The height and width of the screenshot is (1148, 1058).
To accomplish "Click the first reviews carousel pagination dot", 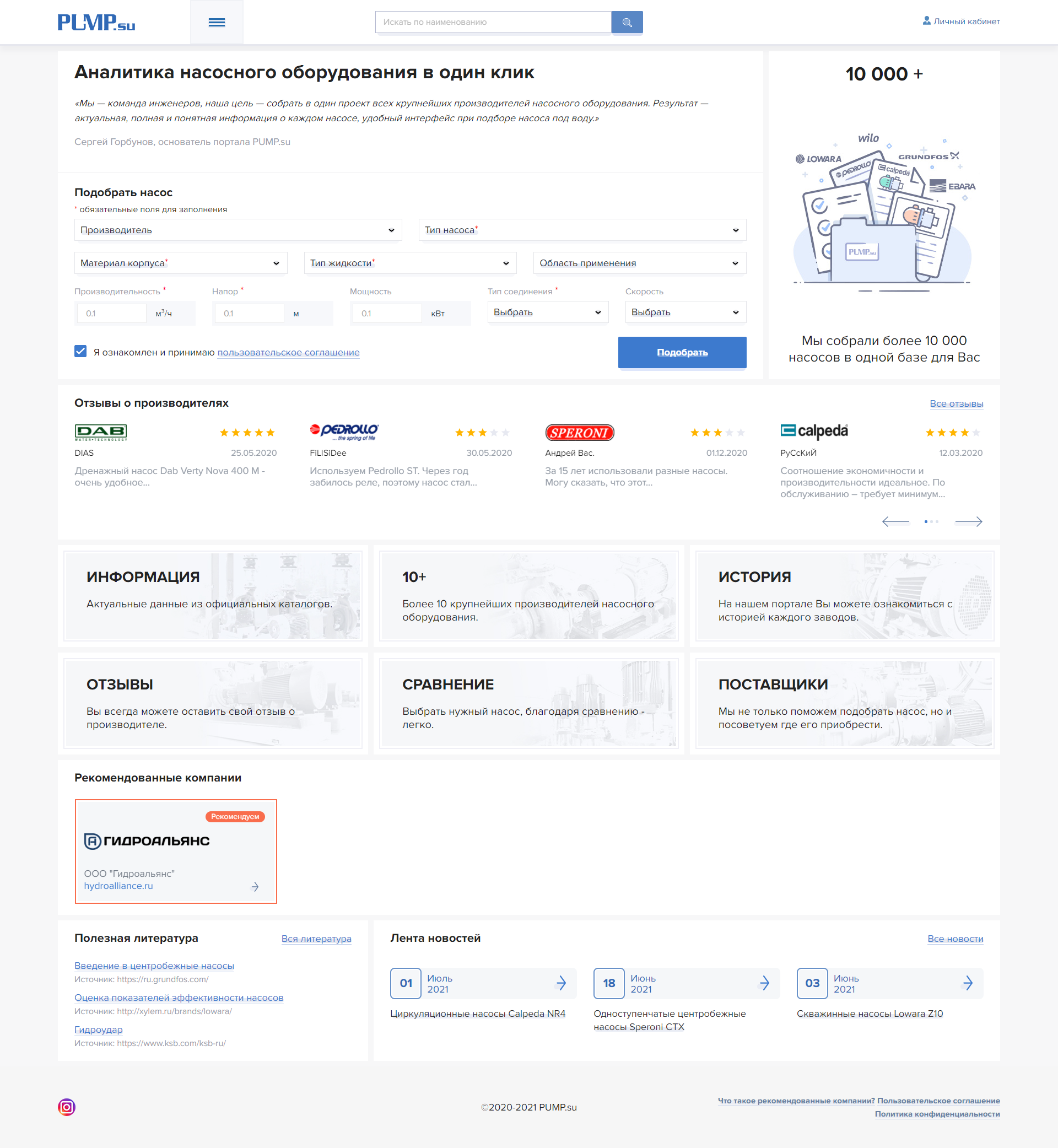I will point(925,521).
